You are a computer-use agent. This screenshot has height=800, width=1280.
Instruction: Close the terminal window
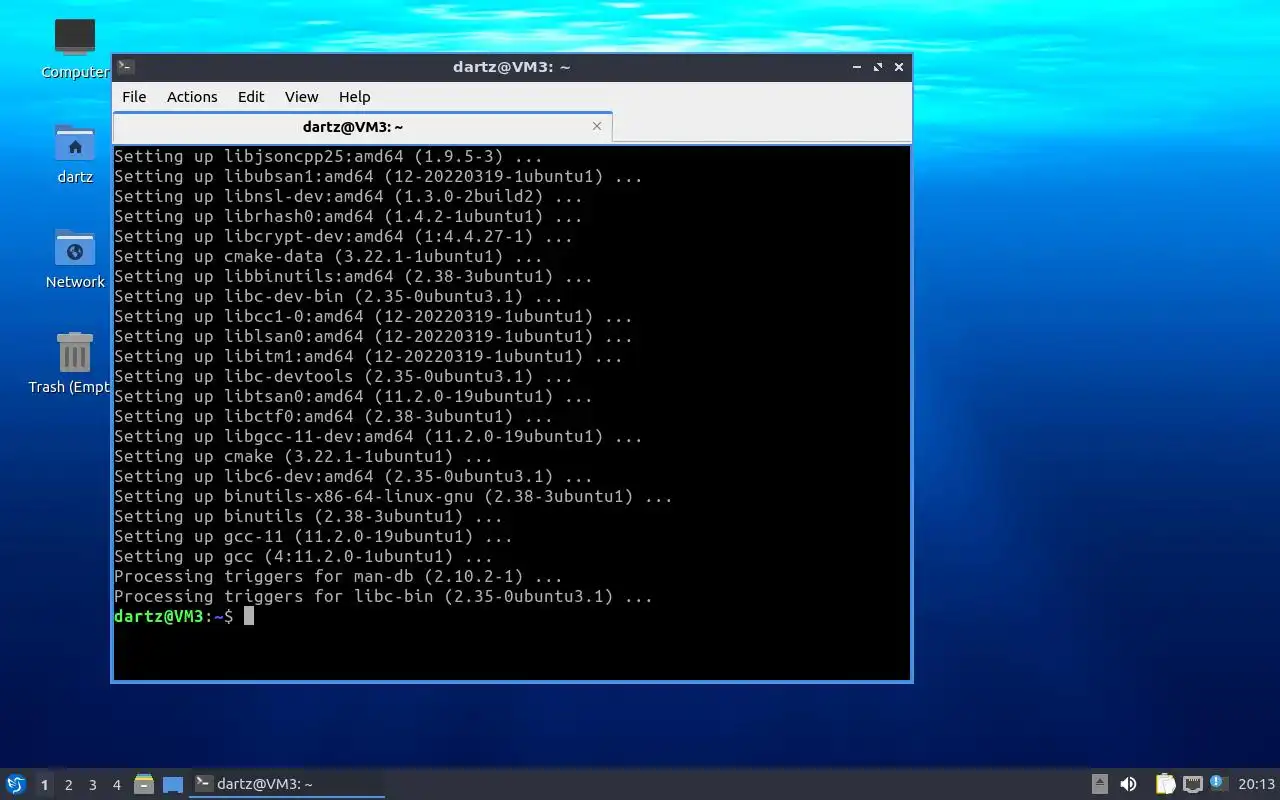(899, 67)
